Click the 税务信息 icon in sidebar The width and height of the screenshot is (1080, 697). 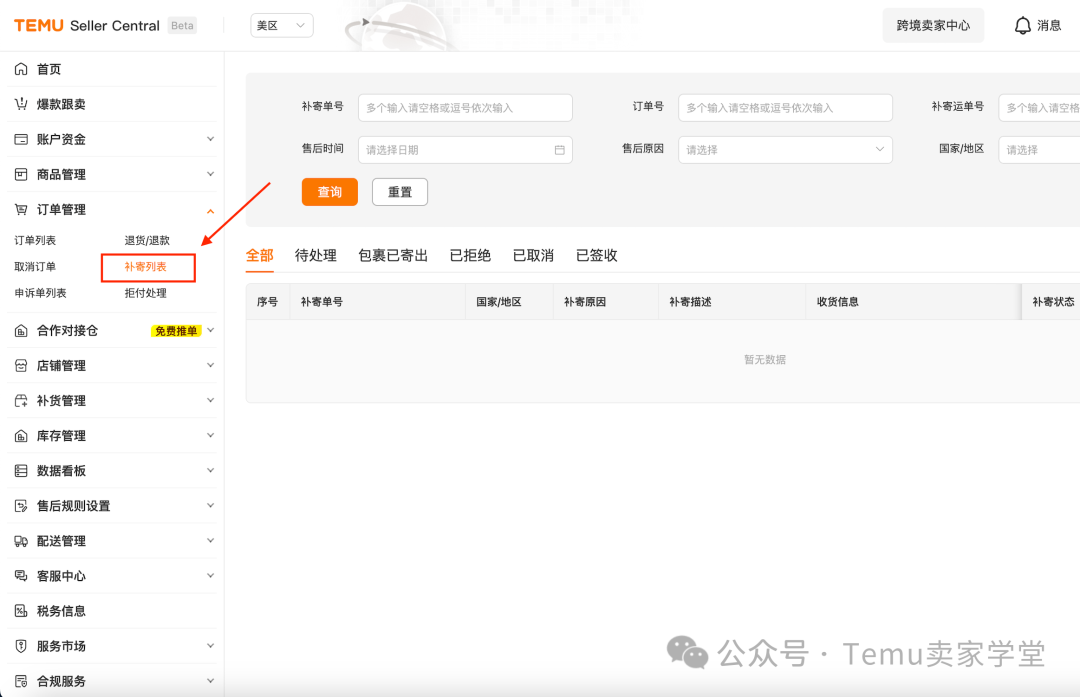pyautogui.click(x=21, y=611)
